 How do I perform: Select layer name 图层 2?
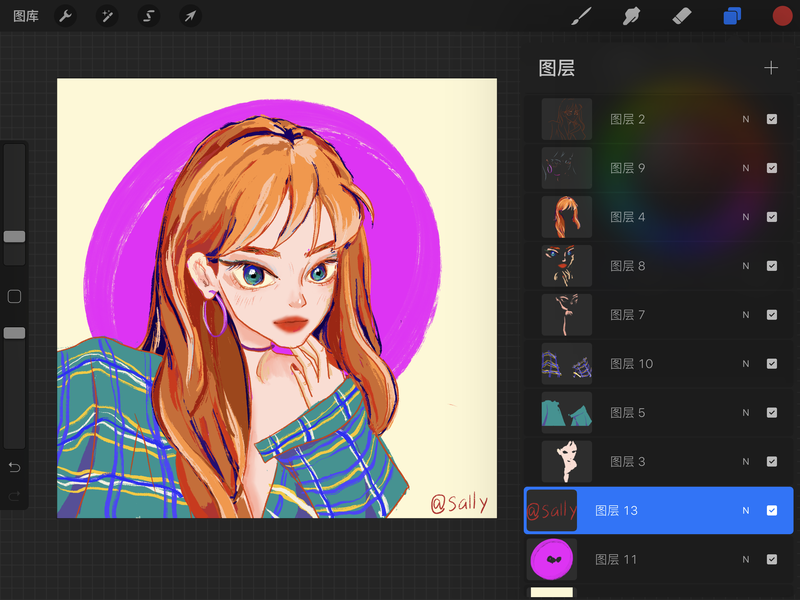click(x=628, y=119)
